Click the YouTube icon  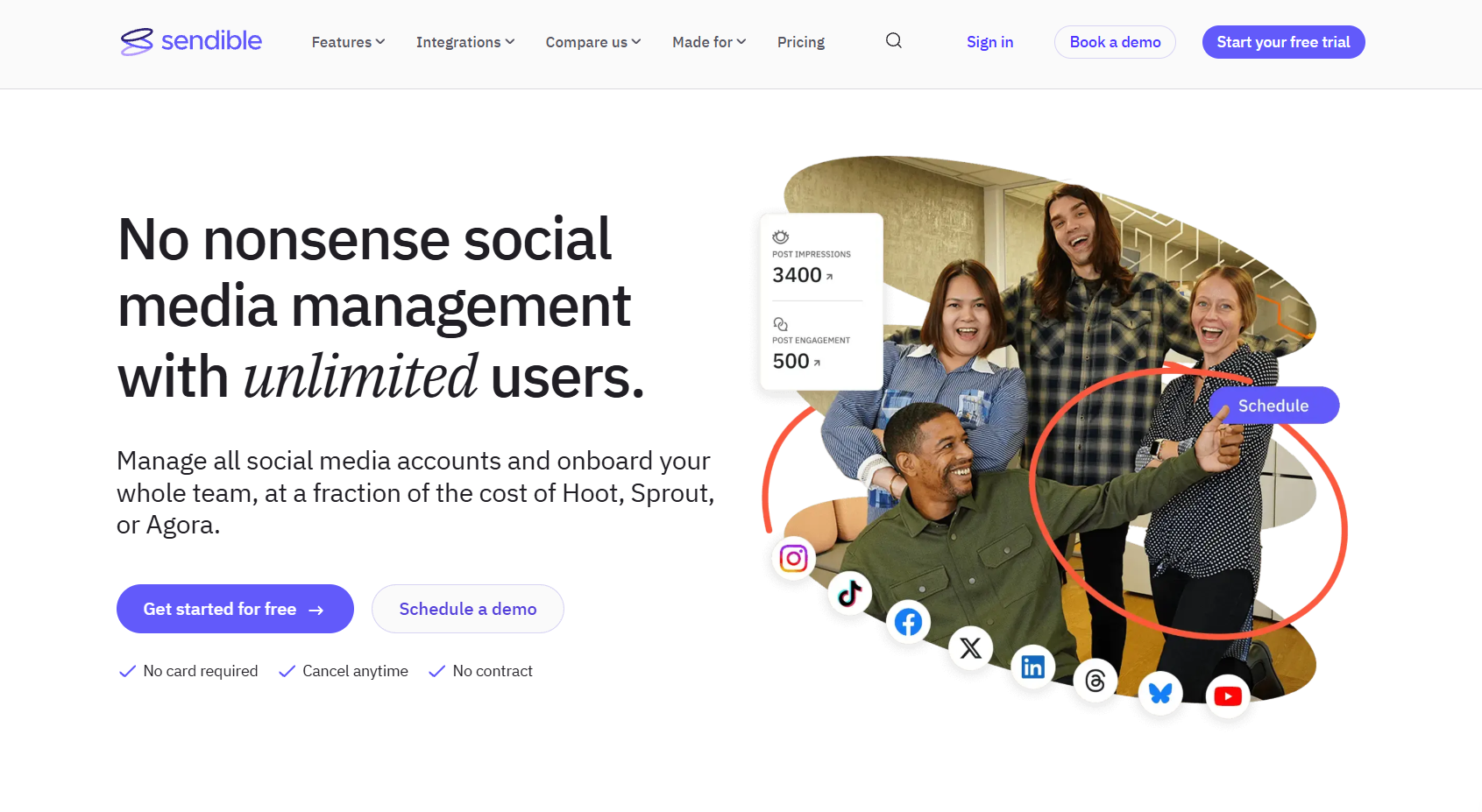pyautogui.click(x=1227, y=696)
